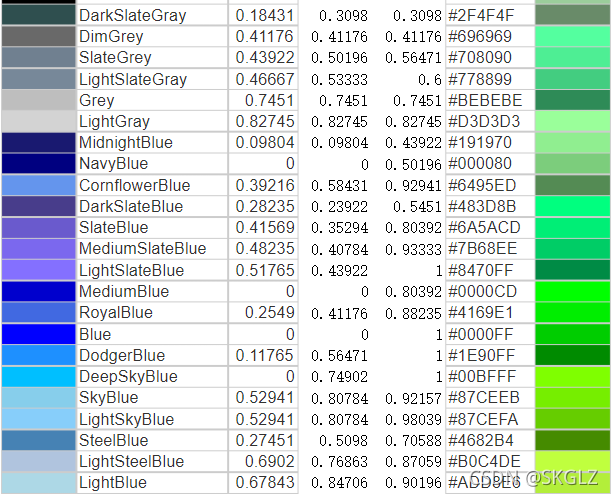This screenshot has width=613, height=496.
Task: Click the hex value '#6A5ACD'
Action: tap(484, 227)
